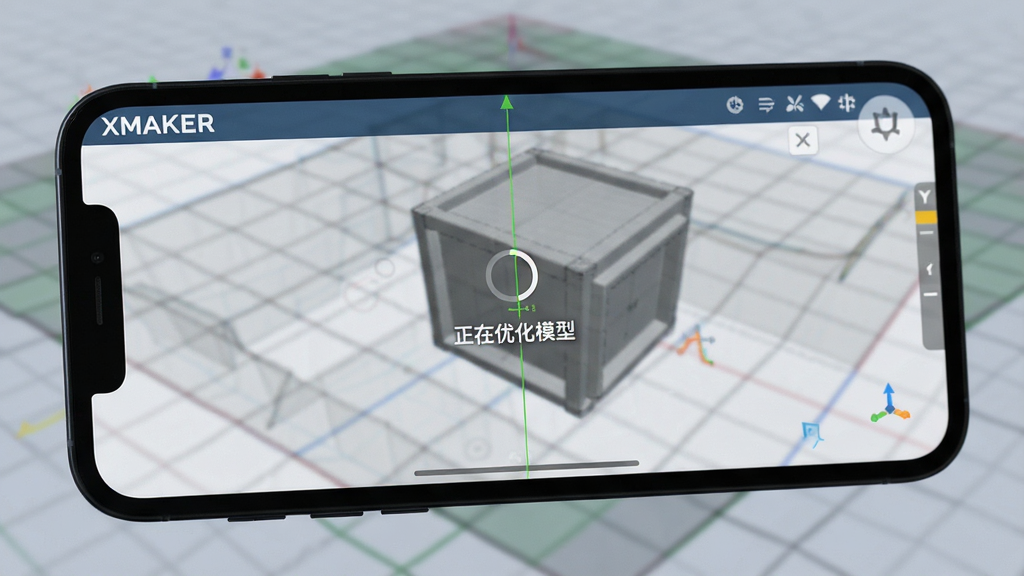Click the circular loading spinner
The height and width of the screenshot is (576, 1024).
click(x=513, y=275)
